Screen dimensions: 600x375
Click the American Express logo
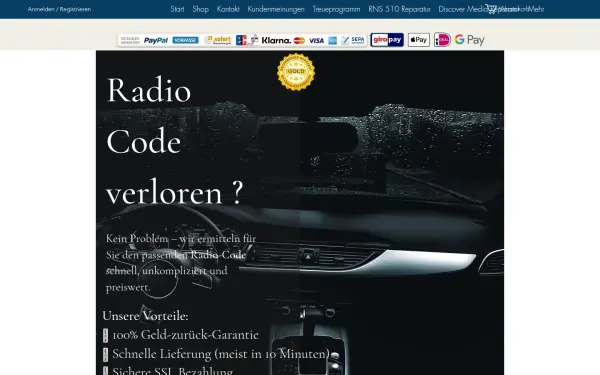pyautogui.click(x=333, y=41)
